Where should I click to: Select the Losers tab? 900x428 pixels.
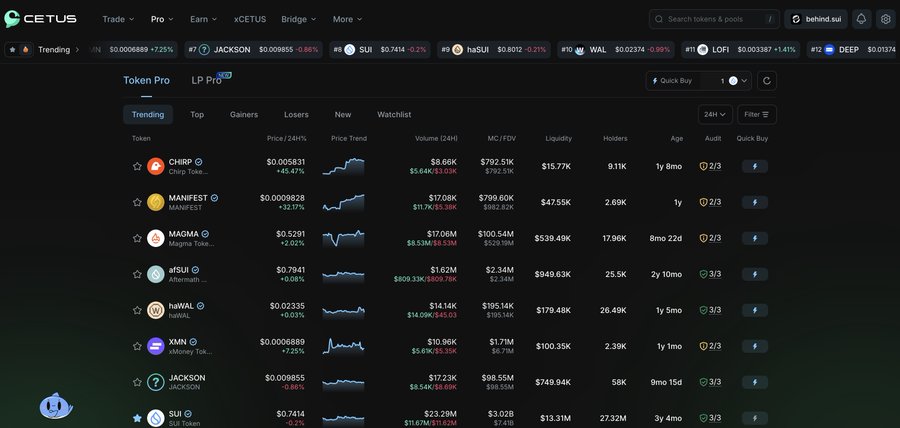click(296, 115)
